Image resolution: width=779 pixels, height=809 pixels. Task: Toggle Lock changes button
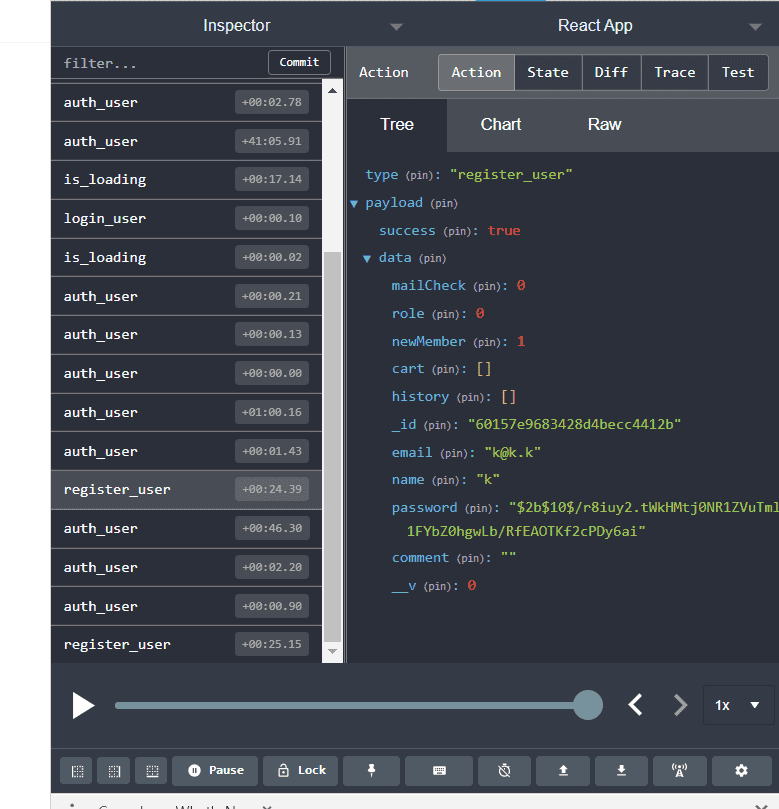pos(301,771)
